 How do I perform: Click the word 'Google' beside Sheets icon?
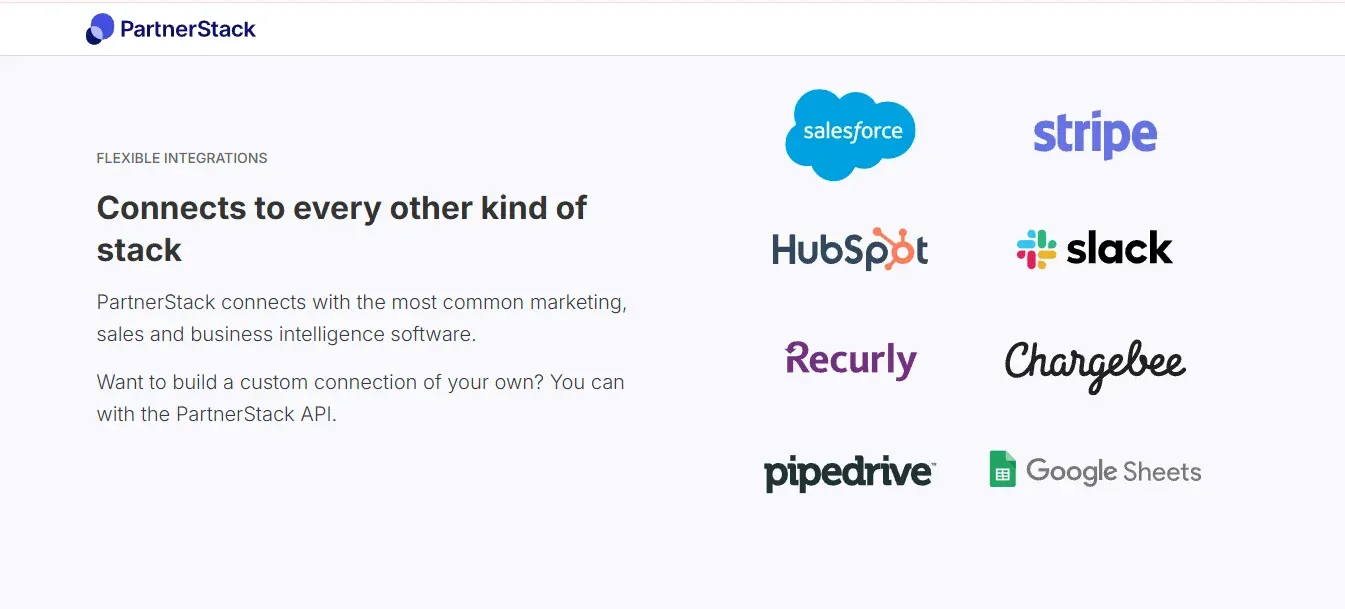1071,471
